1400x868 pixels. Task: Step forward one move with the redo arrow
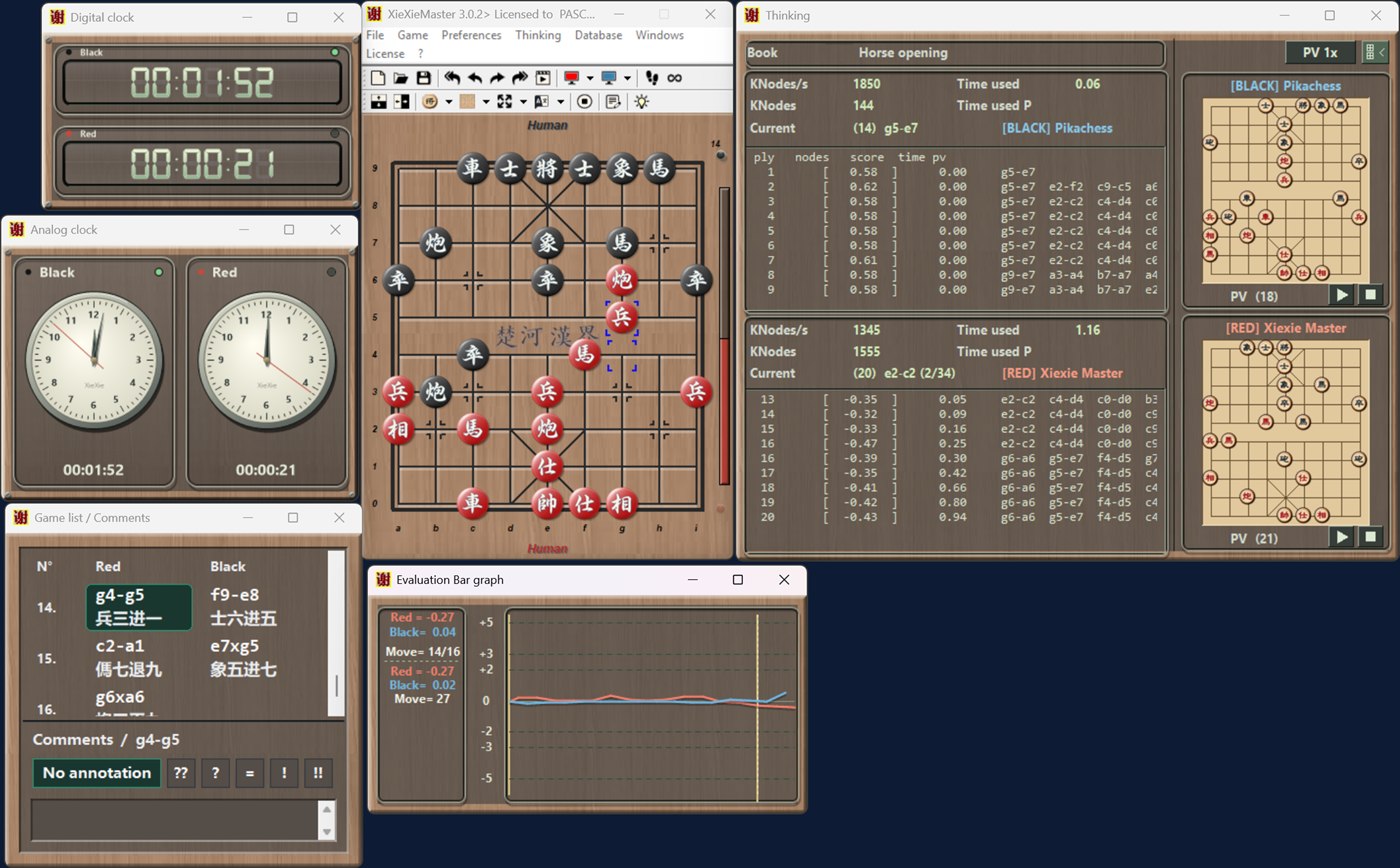click(497, 78)
